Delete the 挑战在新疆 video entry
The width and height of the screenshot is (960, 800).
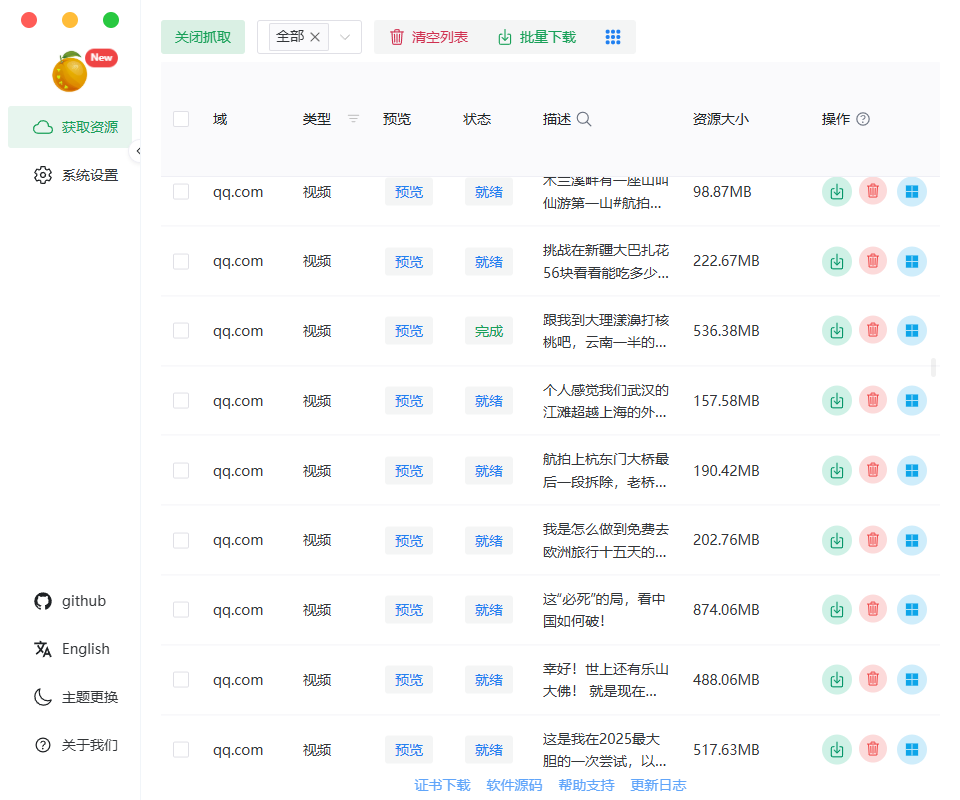[872, 261]
